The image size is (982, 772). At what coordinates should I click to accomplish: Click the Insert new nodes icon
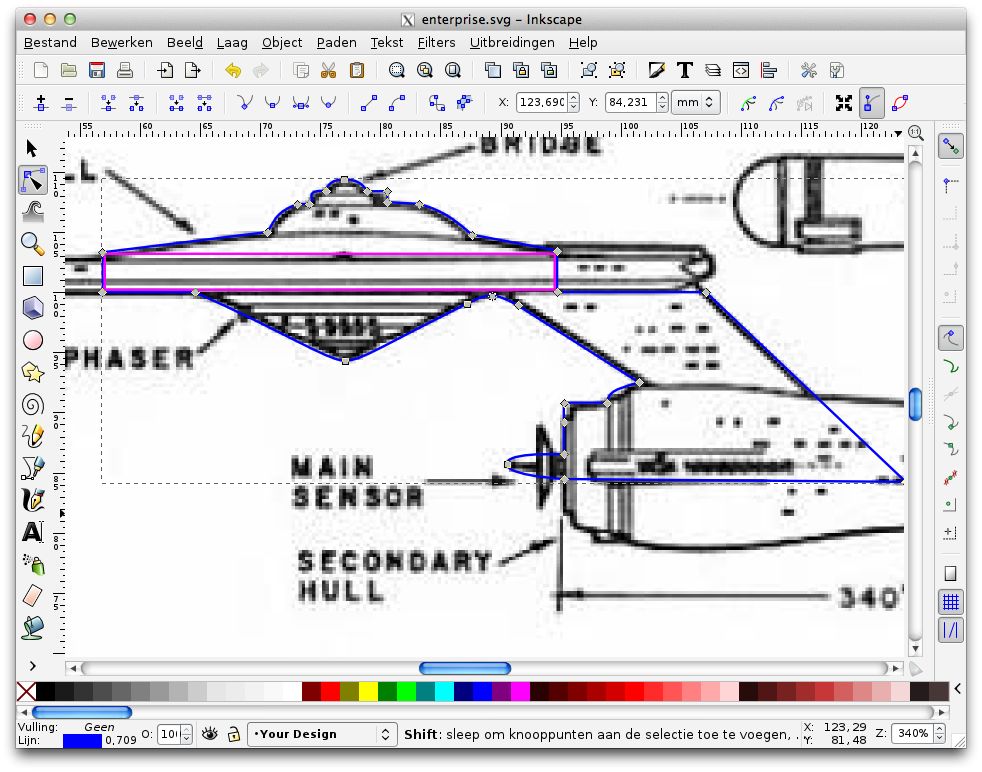(x=41, y=103)
